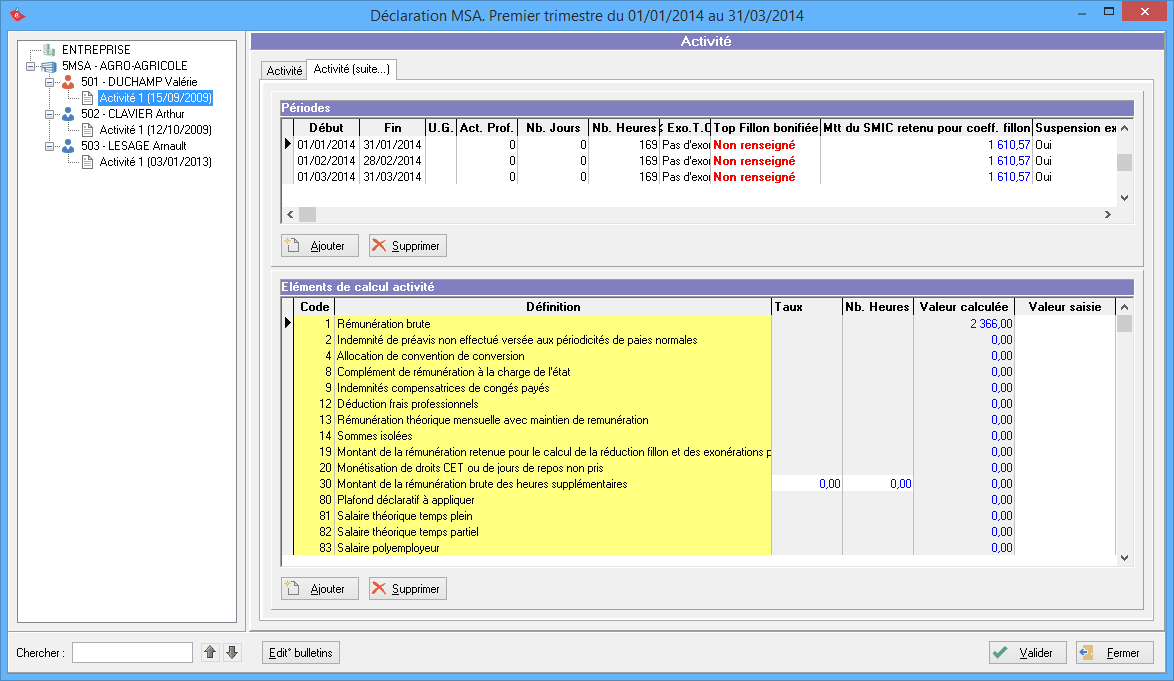Select the Activité (suite...) tab
This screenshot has width=1174, height=681.
pyautogui.click(x=352, y=69)
